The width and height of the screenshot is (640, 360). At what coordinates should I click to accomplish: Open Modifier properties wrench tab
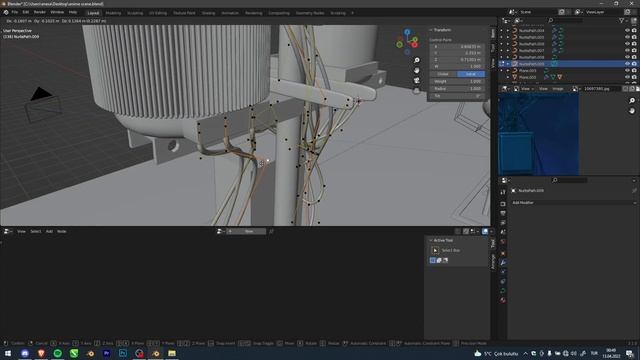(x=503, y=262)
